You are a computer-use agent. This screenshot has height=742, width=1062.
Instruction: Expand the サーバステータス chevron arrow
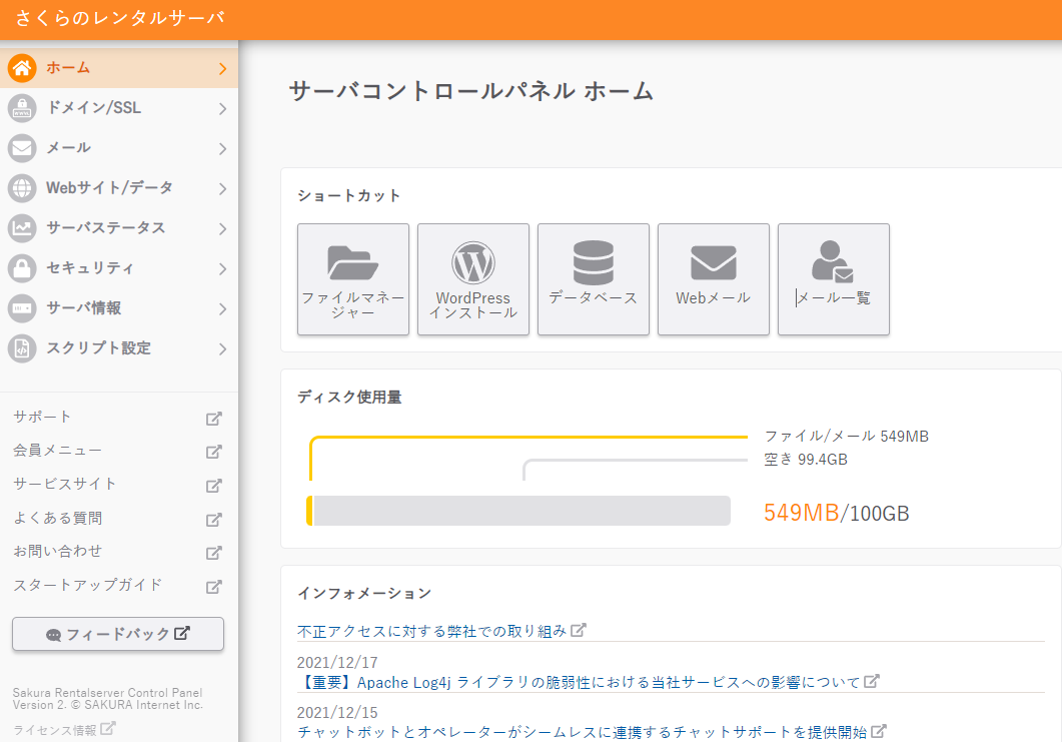(223, 229)
